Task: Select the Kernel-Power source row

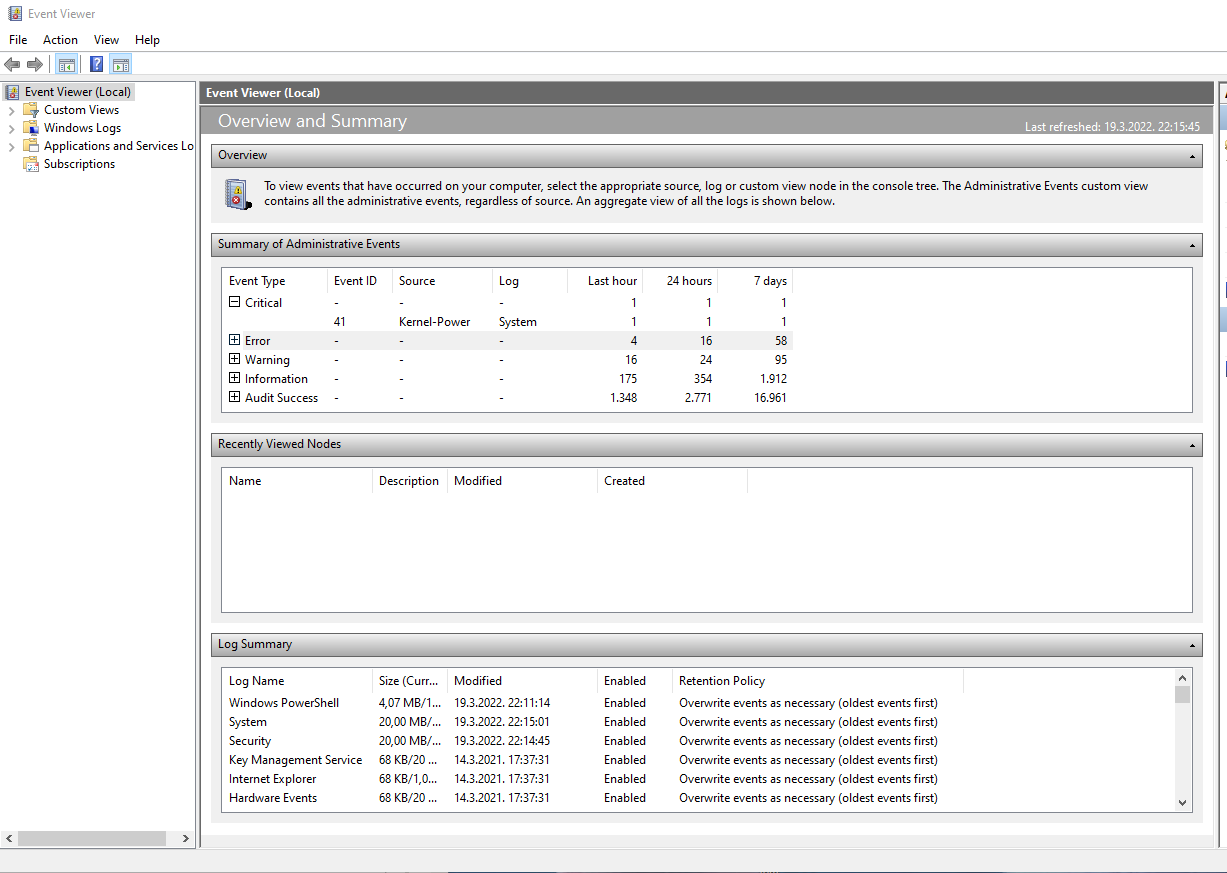Action: tap(508, 322)
